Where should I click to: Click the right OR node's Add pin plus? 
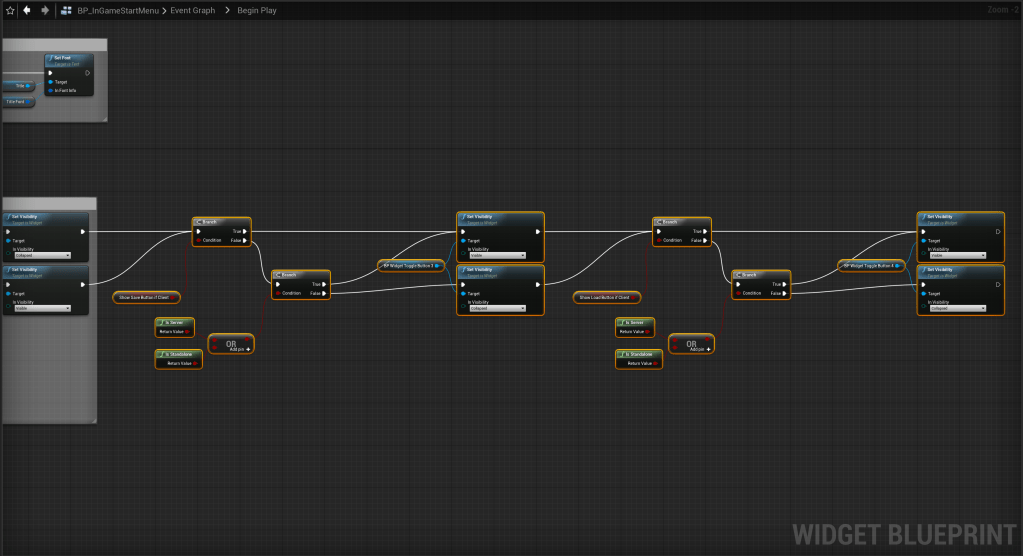pos(708,349)
